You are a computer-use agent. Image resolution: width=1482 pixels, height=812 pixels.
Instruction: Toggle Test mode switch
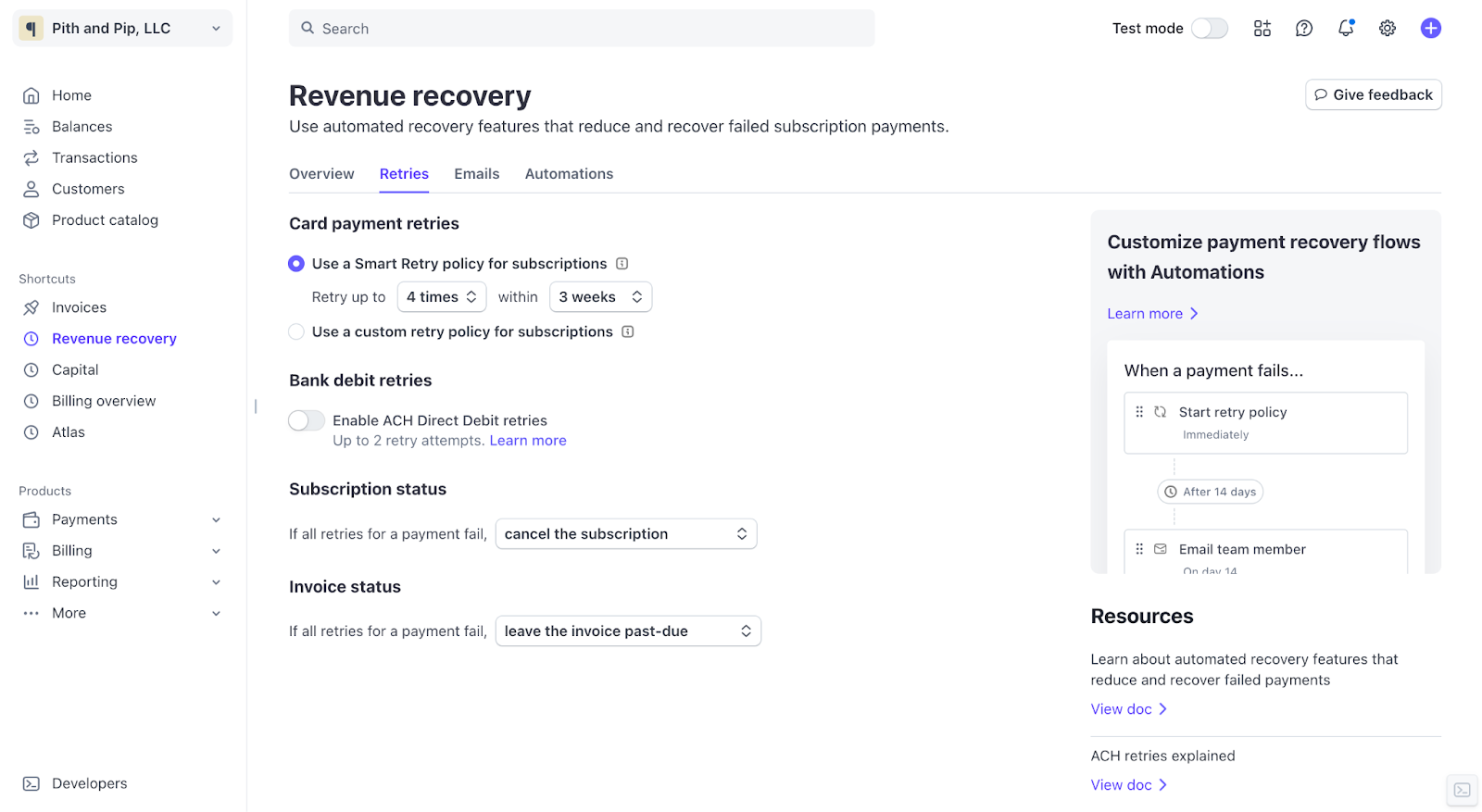click(x=1209, y=29)
